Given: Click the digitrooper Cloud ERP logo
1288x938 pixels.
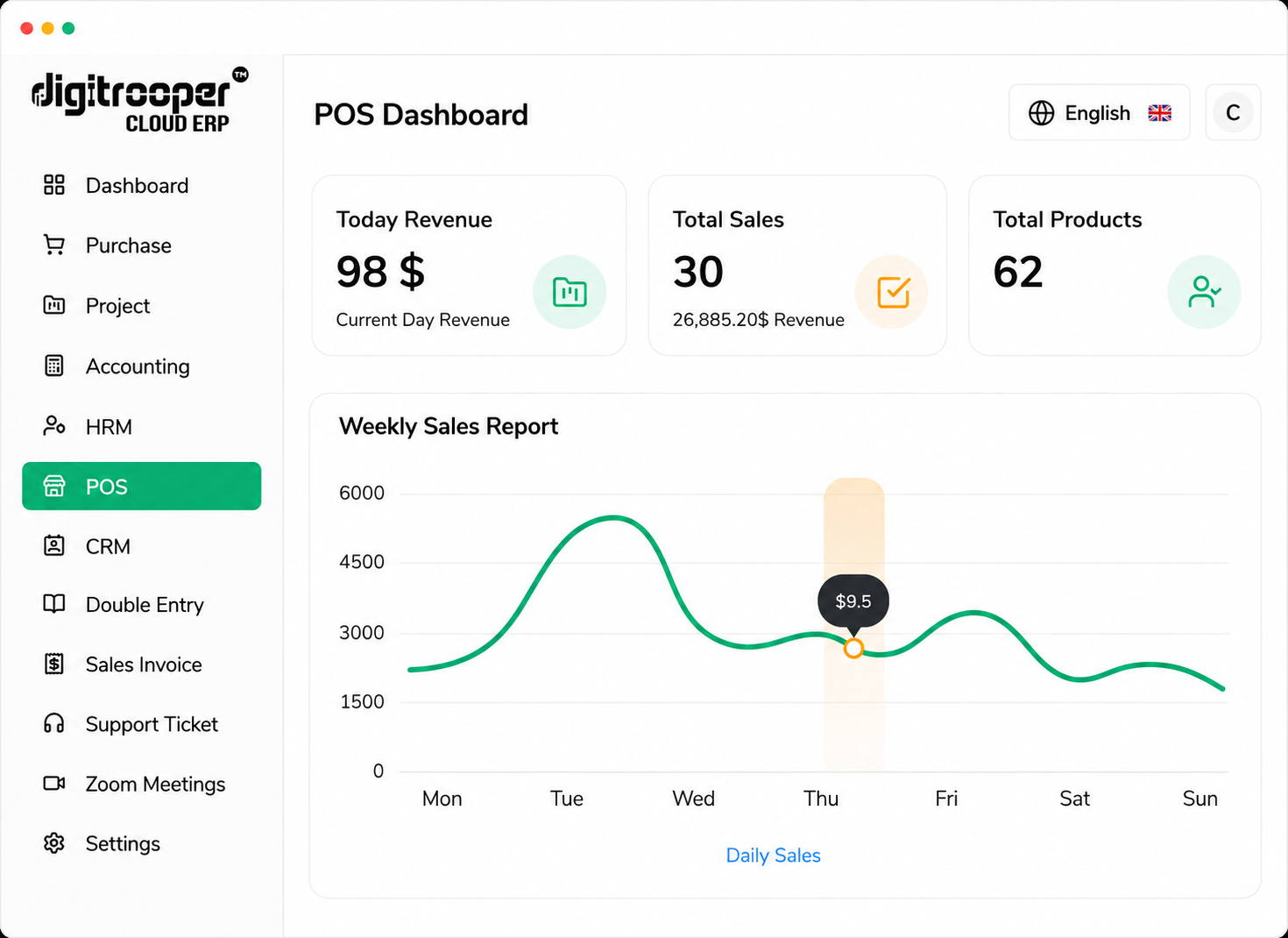Looking at the screenshot, I should tap(140, 100).
